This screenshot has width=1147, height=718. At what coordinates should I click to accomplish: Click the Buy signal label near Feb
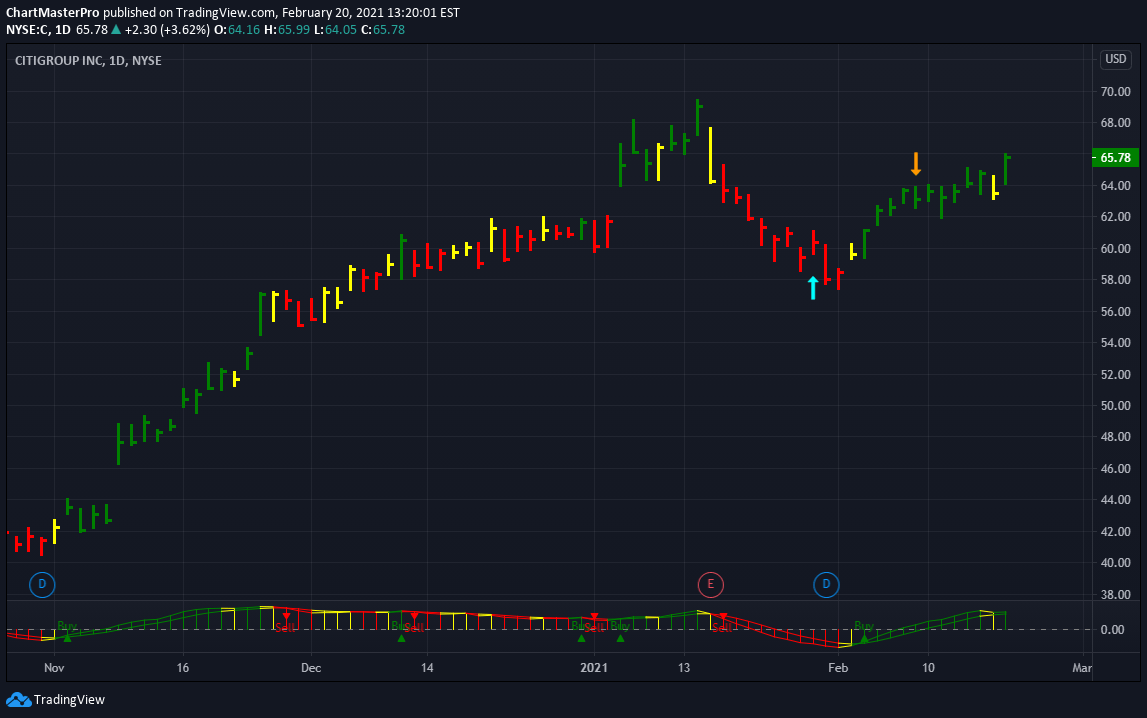[864, 626]
